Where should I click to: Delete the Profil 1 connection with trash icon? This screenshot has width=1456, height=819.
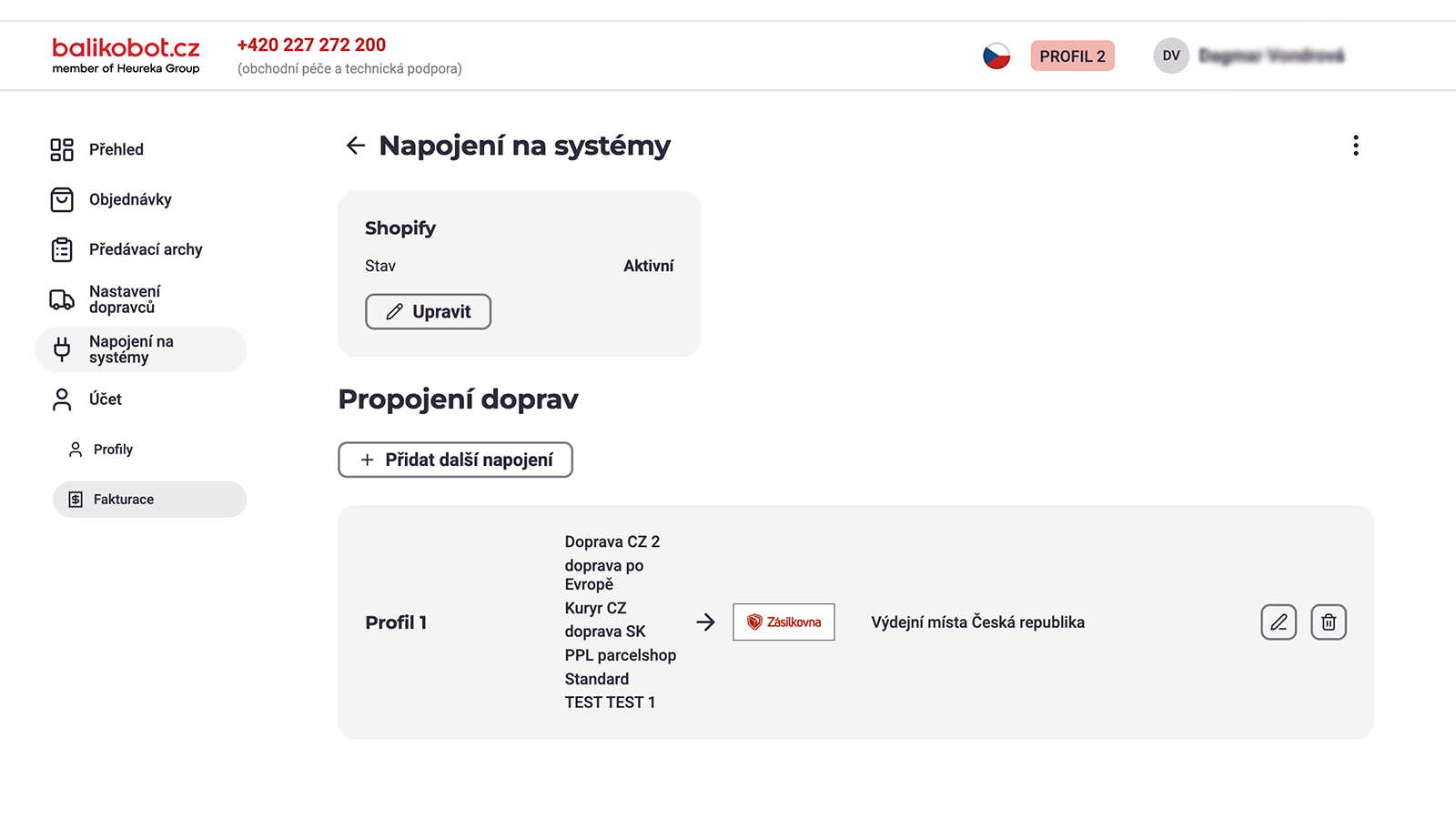point(1329,622)
